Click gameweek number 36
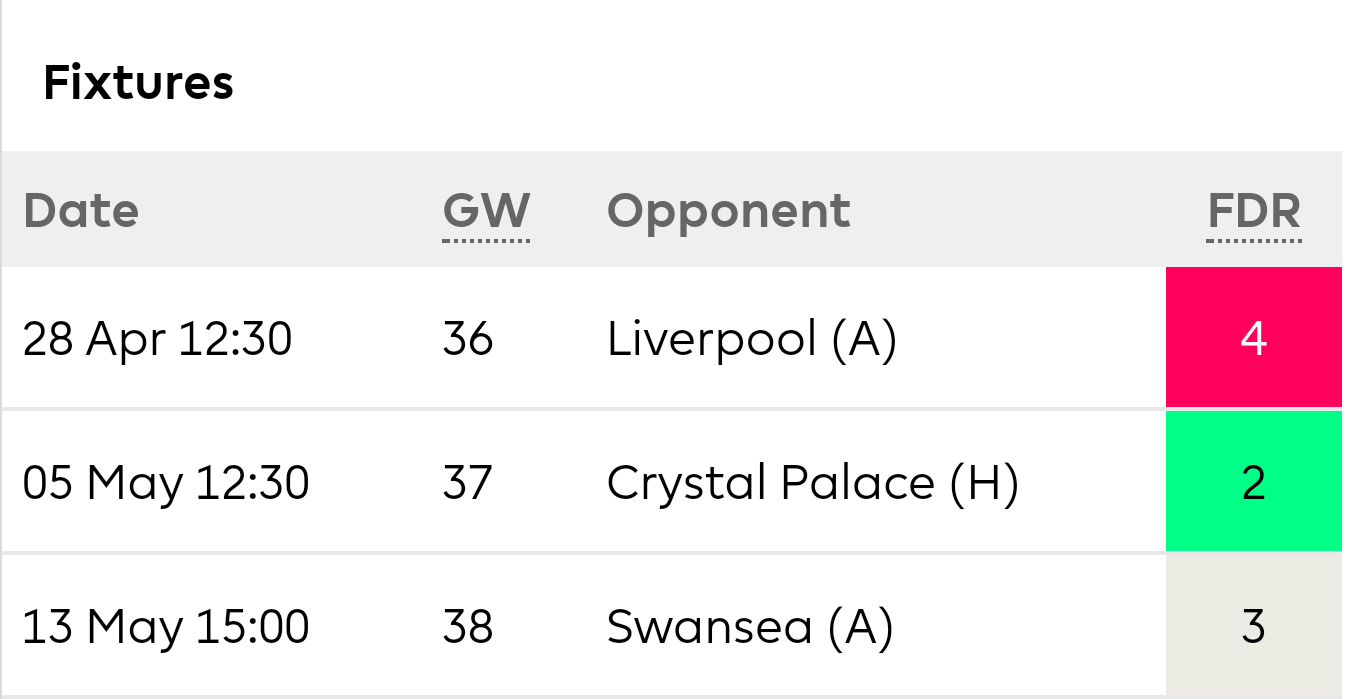 pyautogui.click(x=468, y=339)
